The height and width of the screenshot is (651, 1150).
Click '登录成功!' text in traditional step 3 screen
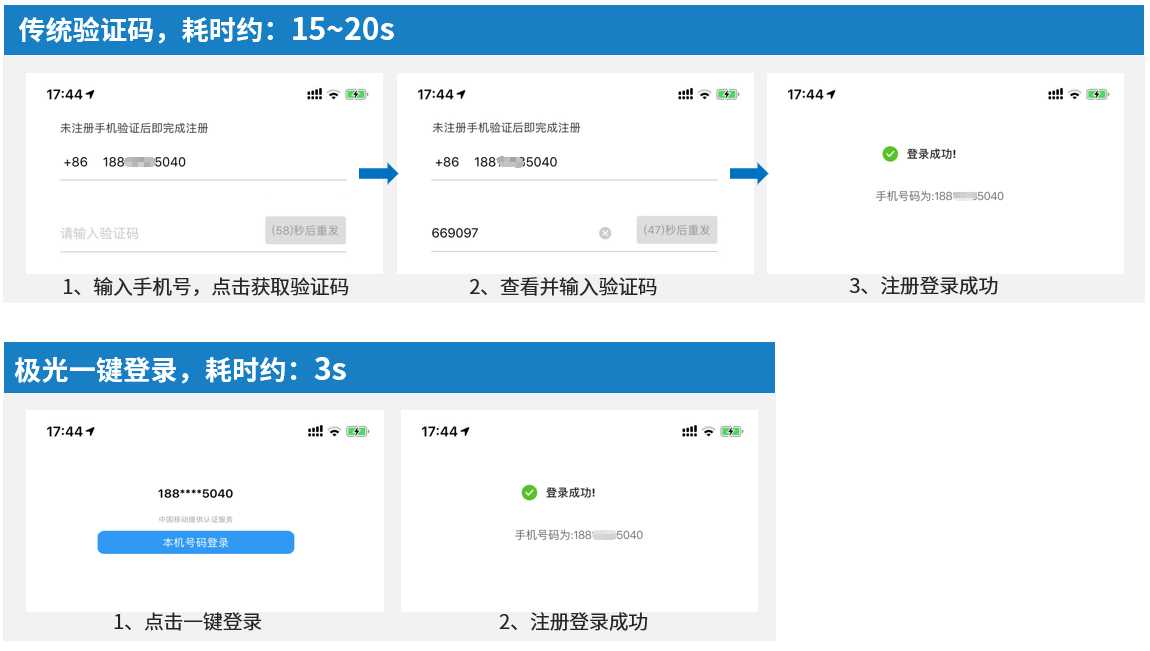point(931,154)
